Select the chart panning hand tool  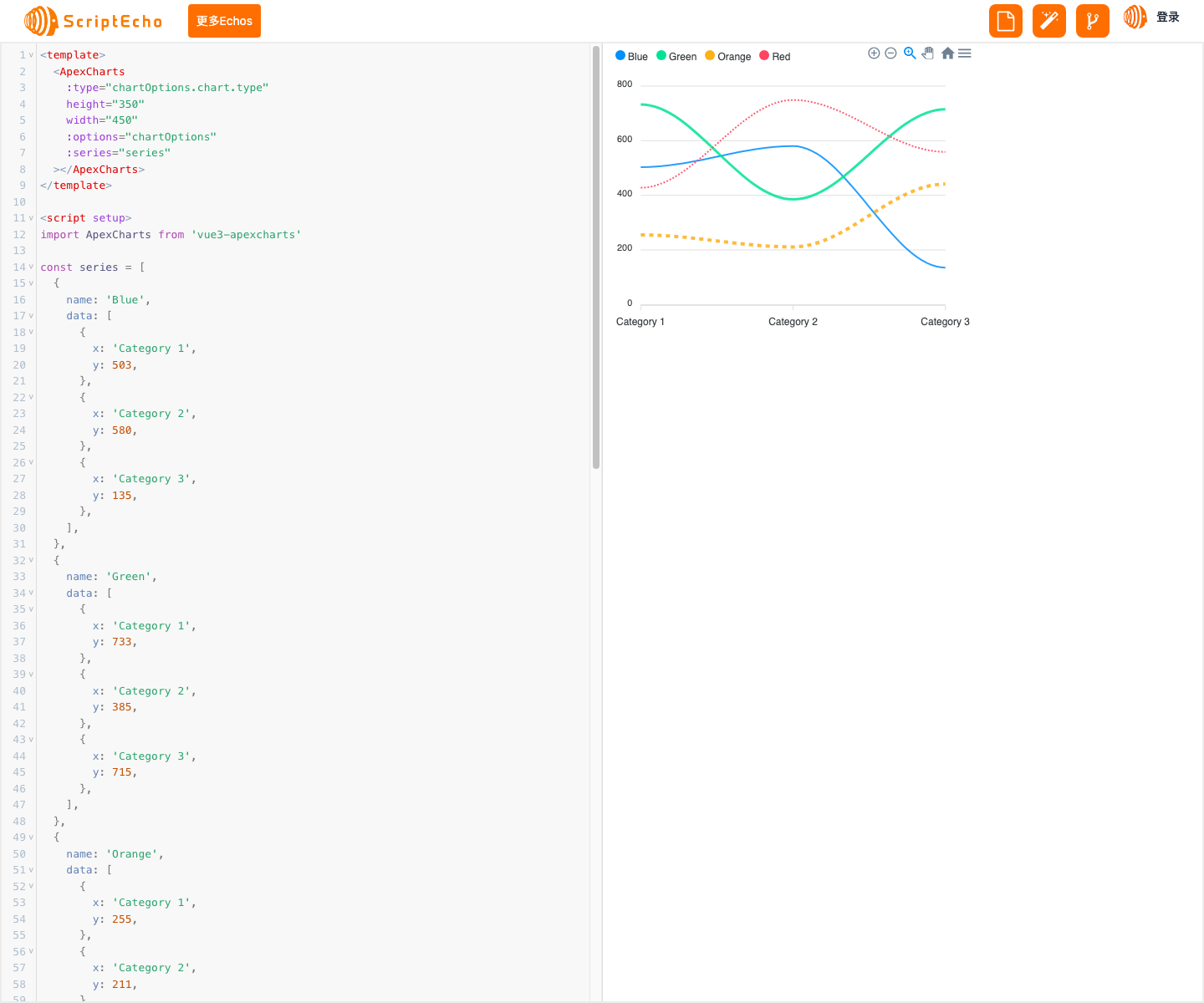point(928,53)
